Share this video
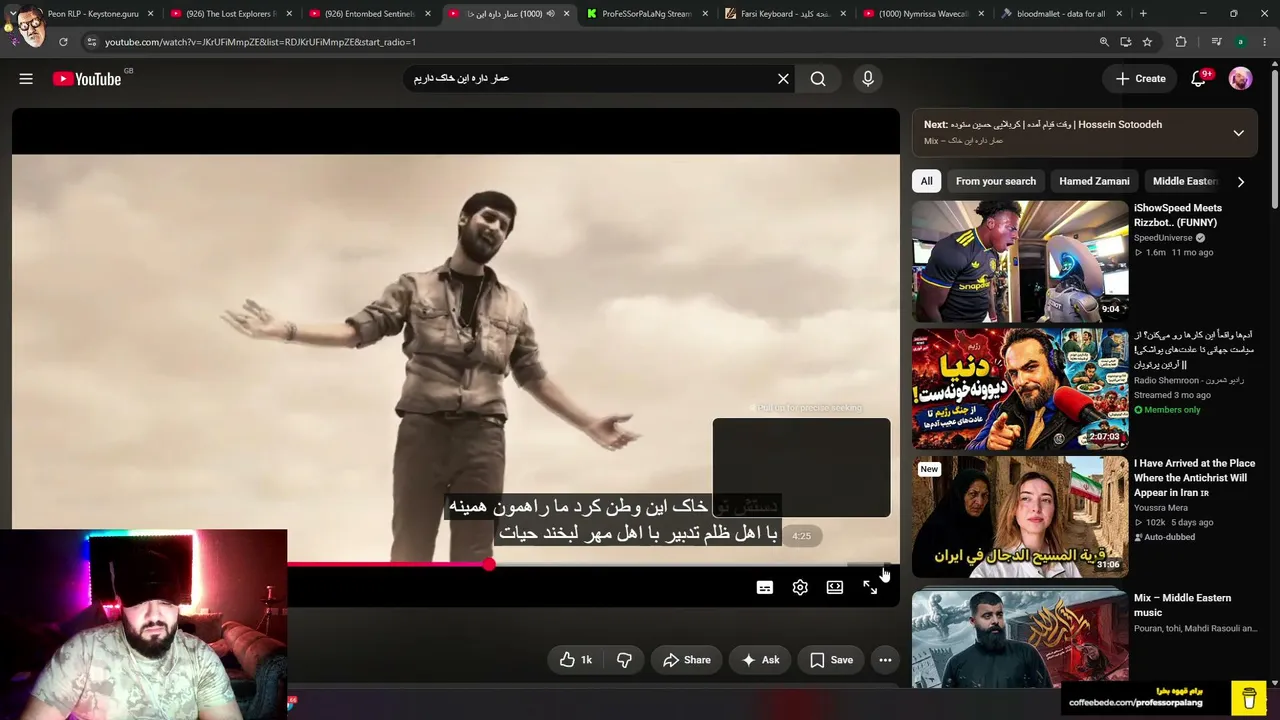Viewport: 1280px width, 720px height. coord(686,660)
